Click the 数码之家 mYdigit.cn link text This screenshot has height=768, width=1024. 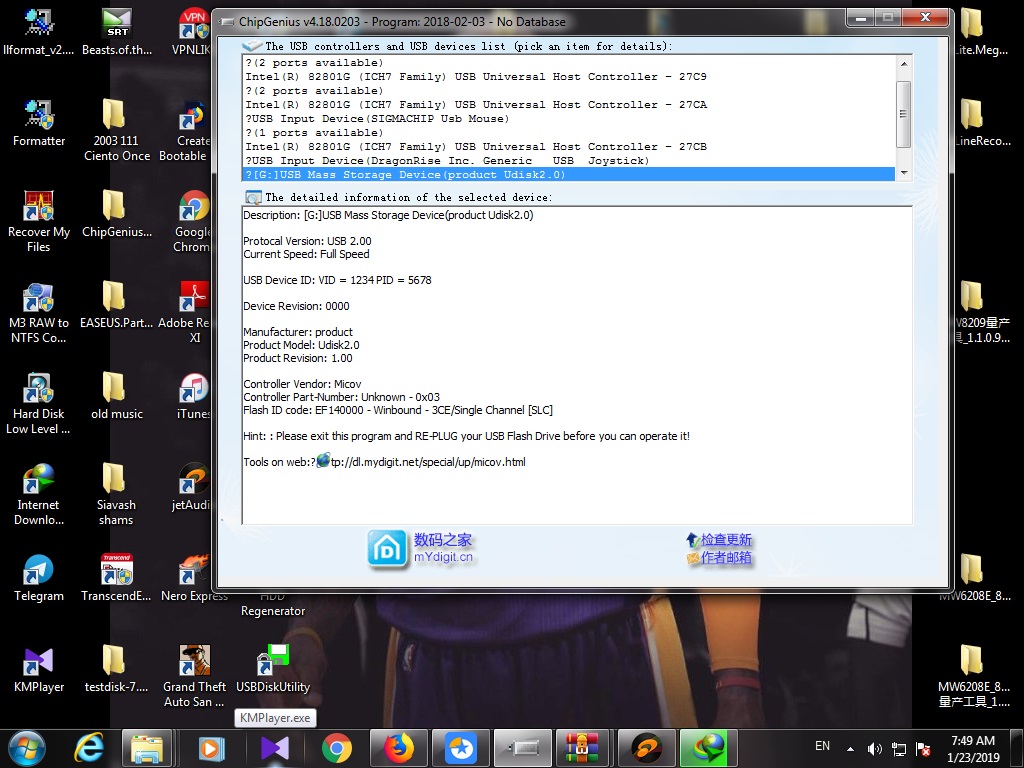coord(443,549)
